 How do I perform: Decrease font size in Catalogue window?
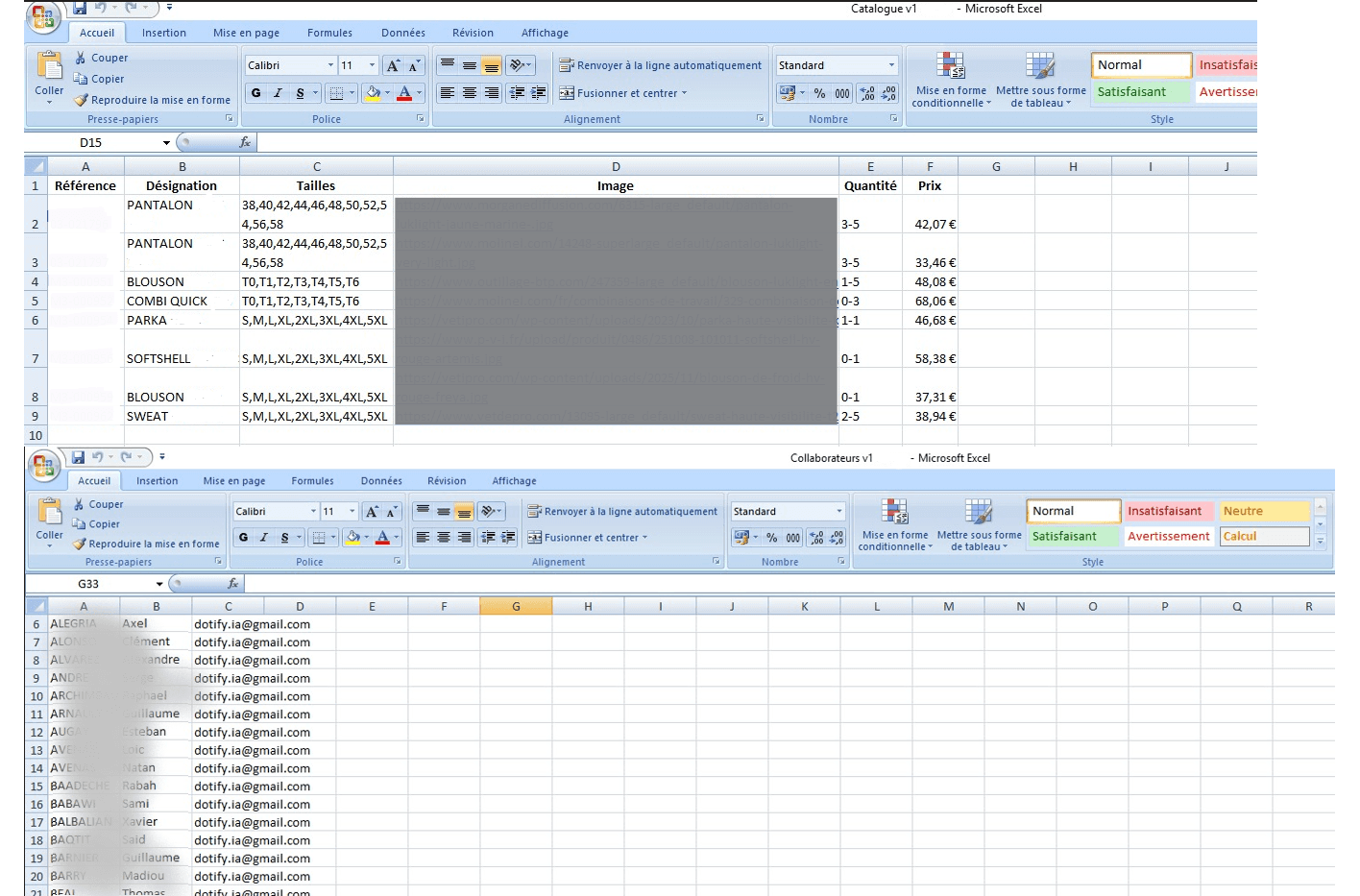point(414,65)
